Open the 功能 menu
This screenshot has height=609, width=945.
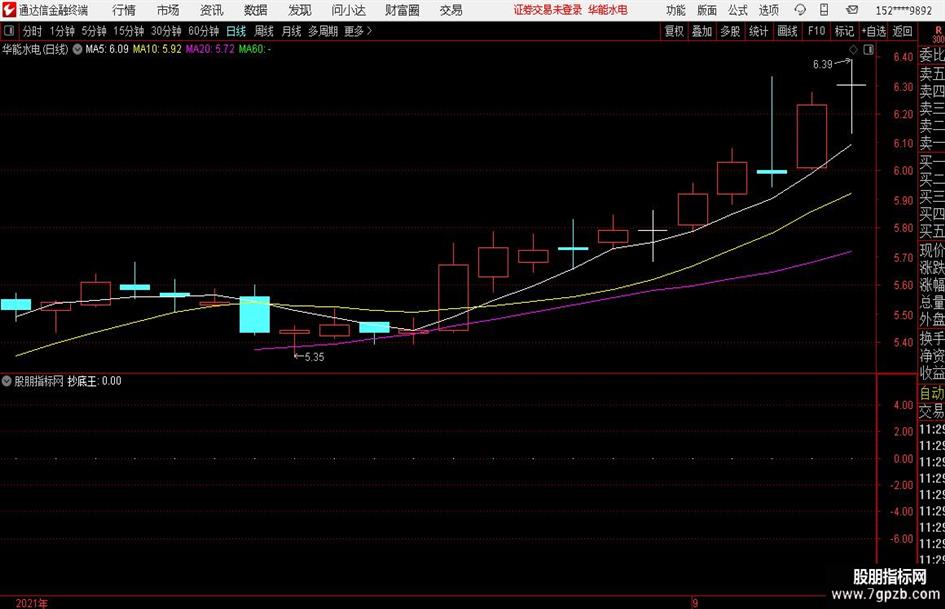676,10
